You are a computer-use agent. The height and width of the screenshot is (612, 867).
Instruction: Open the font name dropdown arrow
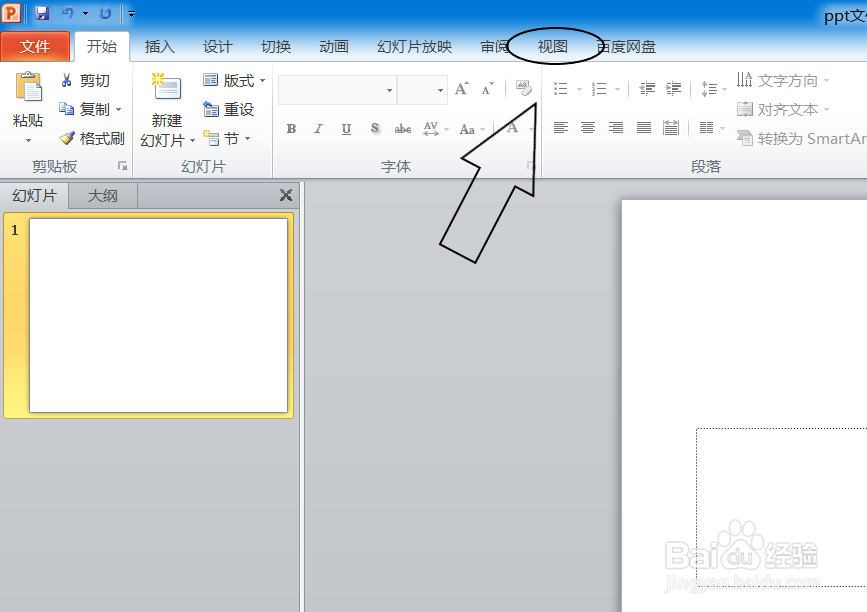(x=390, y=90)
